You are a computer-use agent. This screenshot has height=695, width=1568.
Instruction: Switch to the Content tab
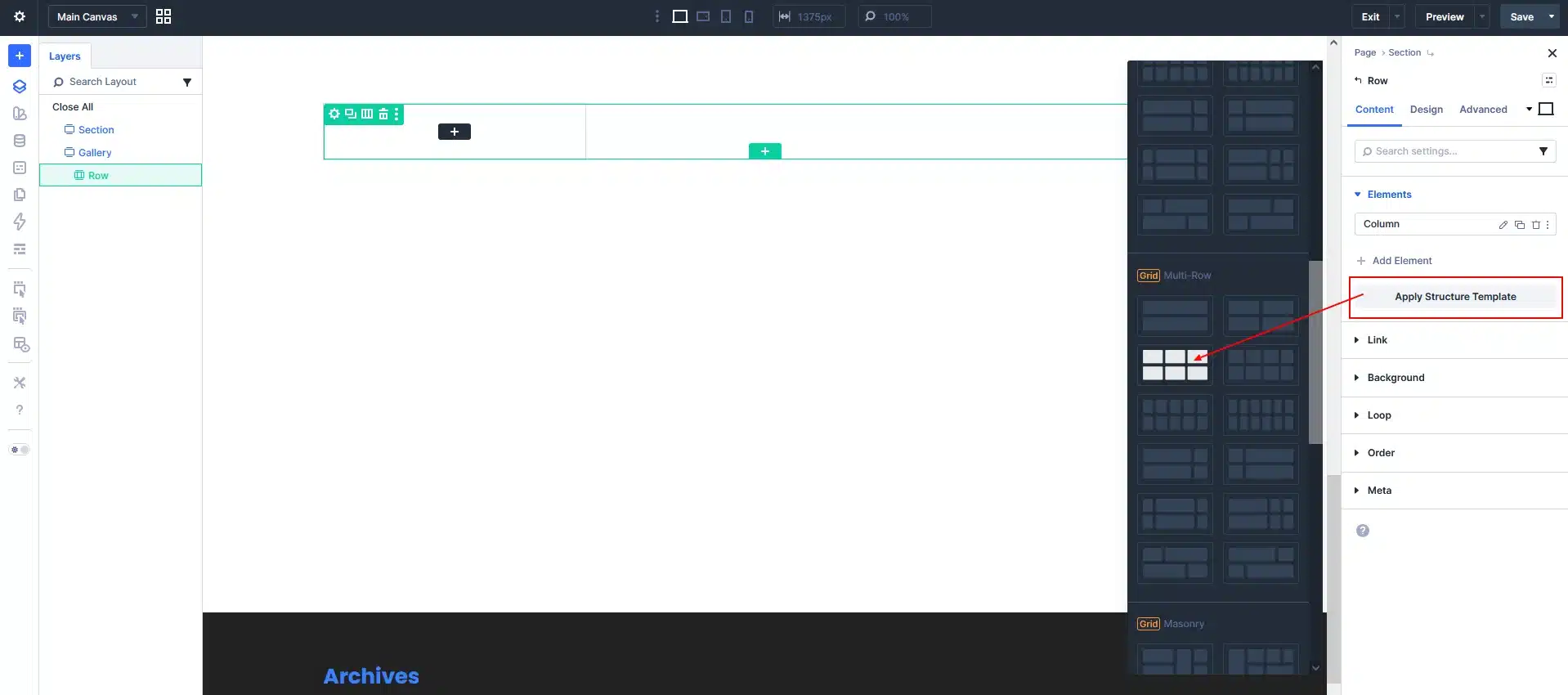click(1374, 110)
